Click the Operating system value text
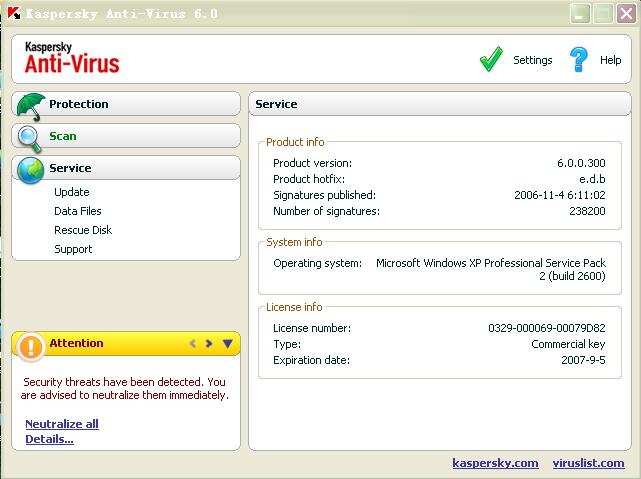The width and height of the screenshot is (641, 479). pyautogui.click(x=491, y=269)
